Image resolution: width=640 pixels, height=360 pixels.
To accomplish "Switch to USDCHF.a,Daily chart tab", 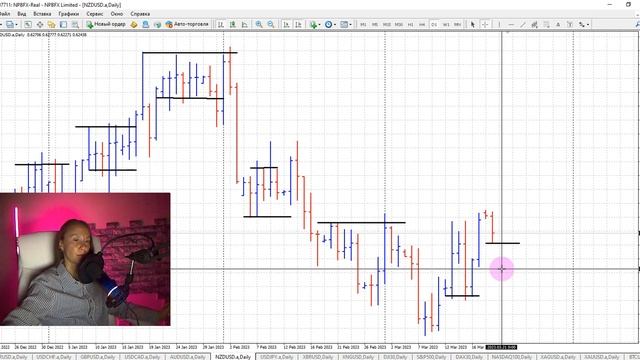I will point(53,357).
